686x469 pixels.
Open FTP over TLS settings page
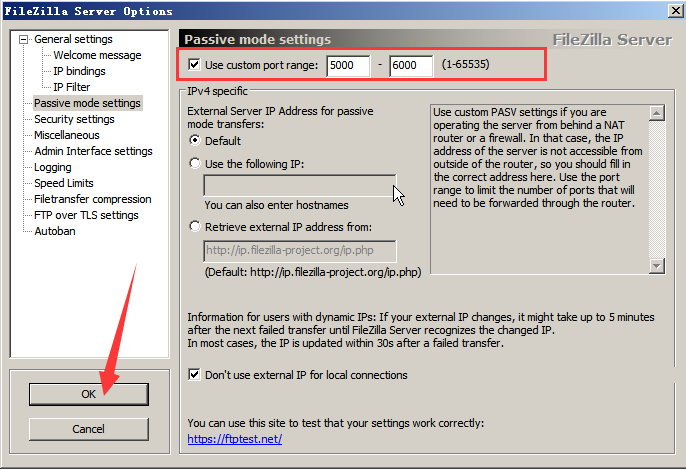point(86,215)
